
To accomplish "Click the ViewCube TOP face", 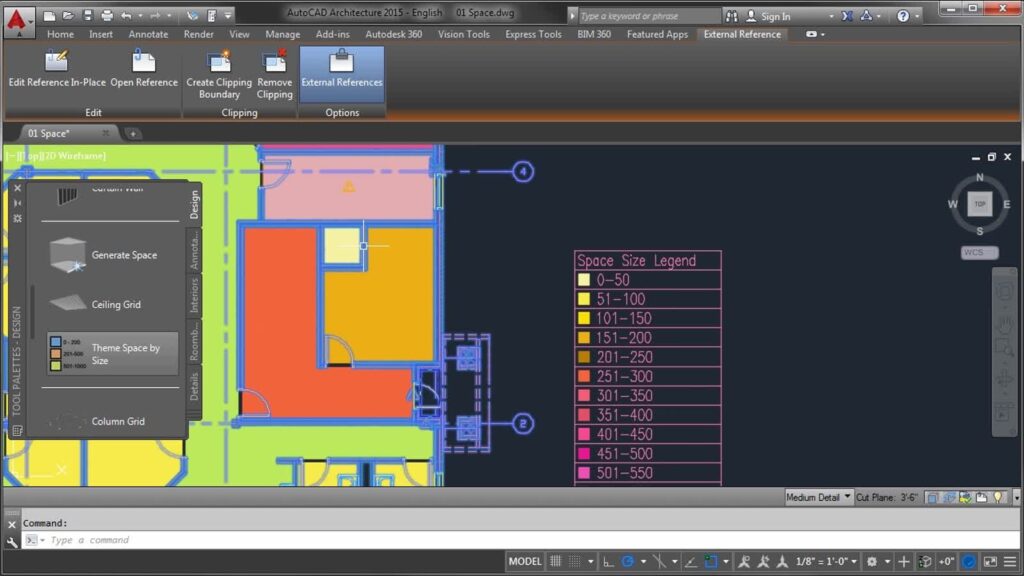I will [x=980, y=204].
